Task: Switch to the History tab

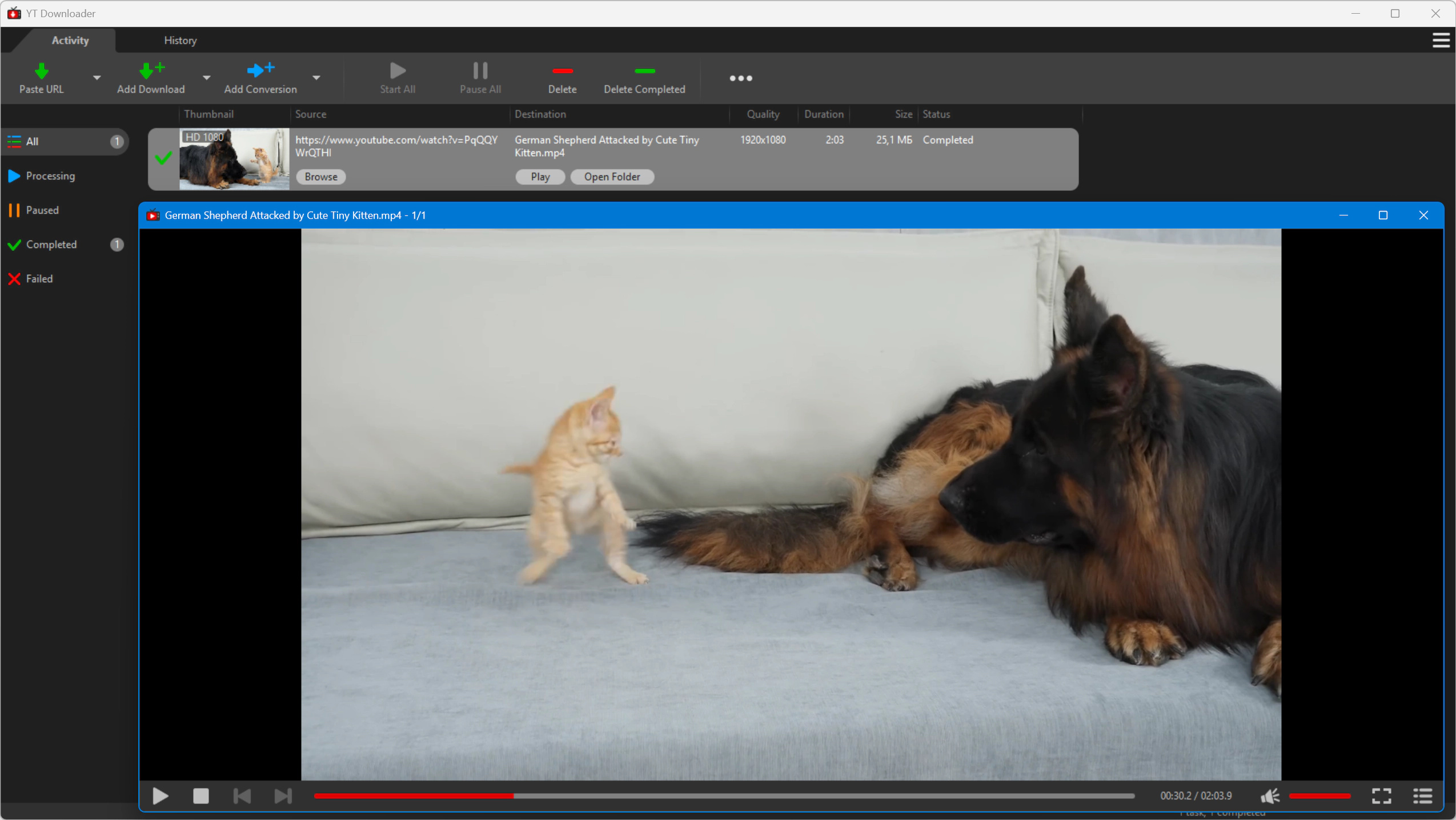Action: [x=180, y=41]
